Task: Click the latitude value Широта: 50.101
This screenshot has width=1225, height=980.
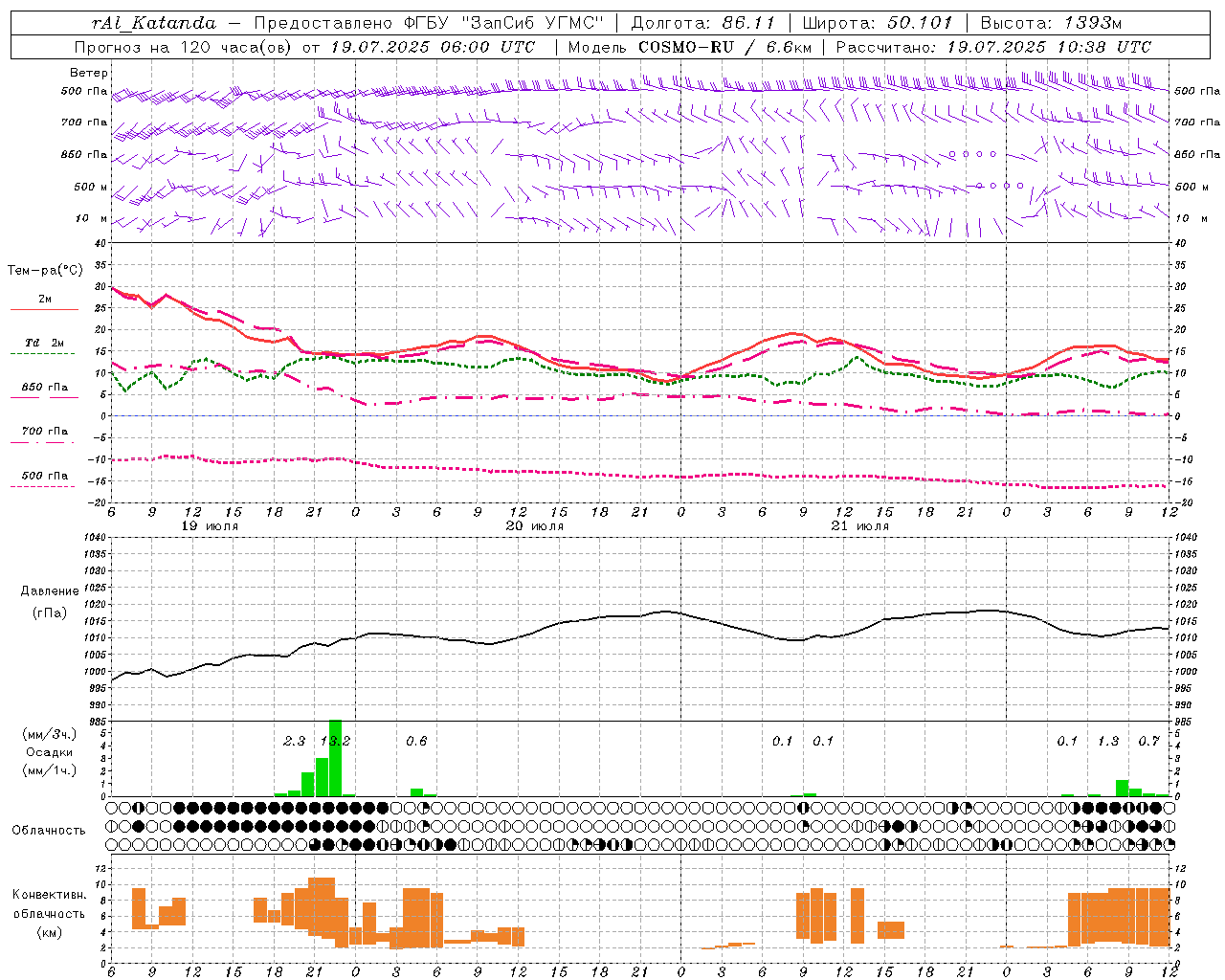Action: click(878, 22)
